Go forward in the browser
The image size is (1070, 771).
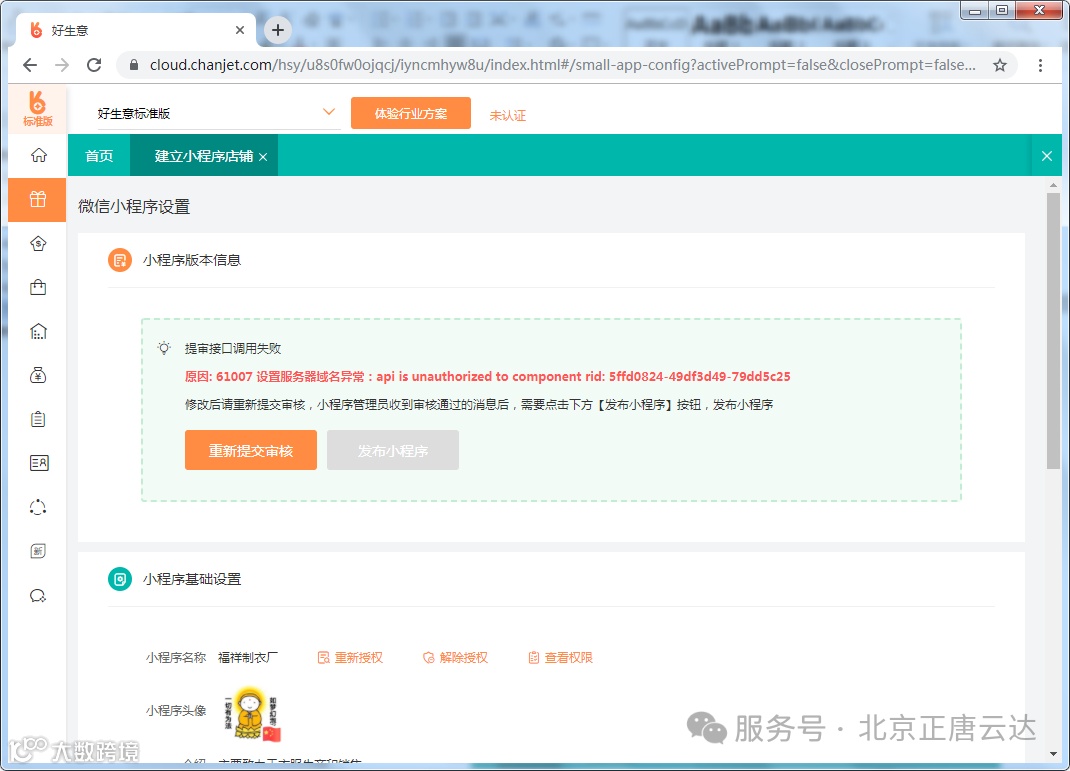coord(62,65)
